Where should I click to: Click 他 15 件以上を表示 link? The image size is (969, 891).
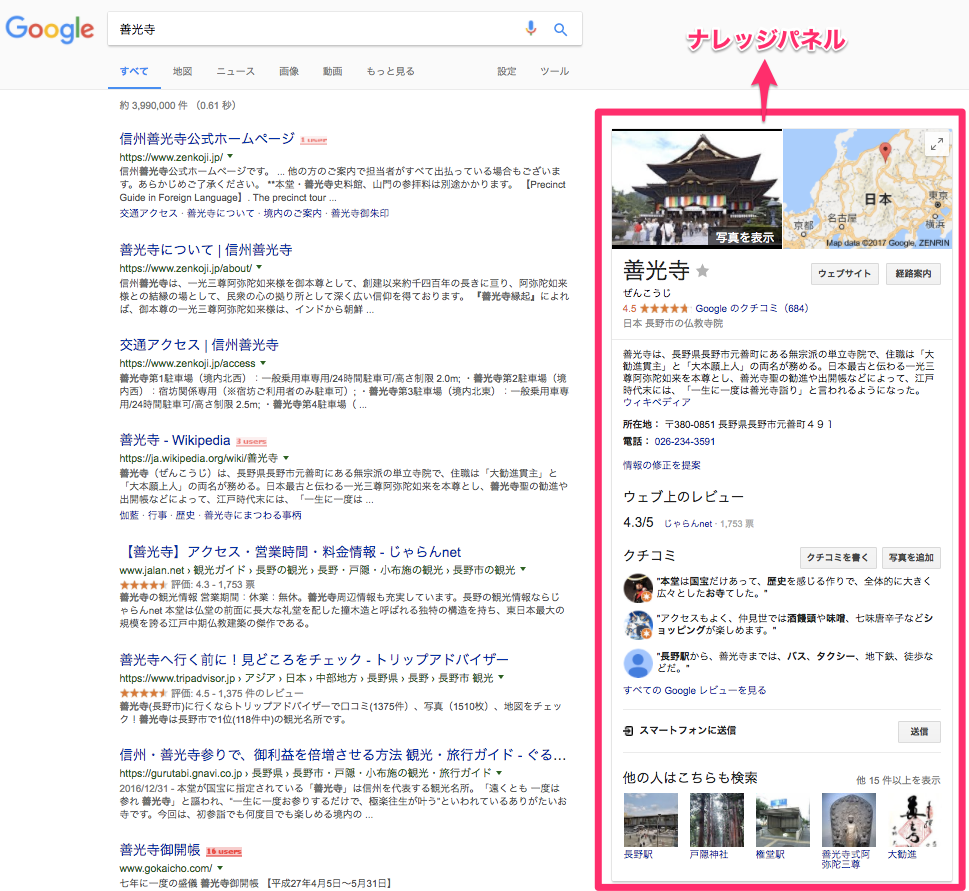(x=898, y=780)
